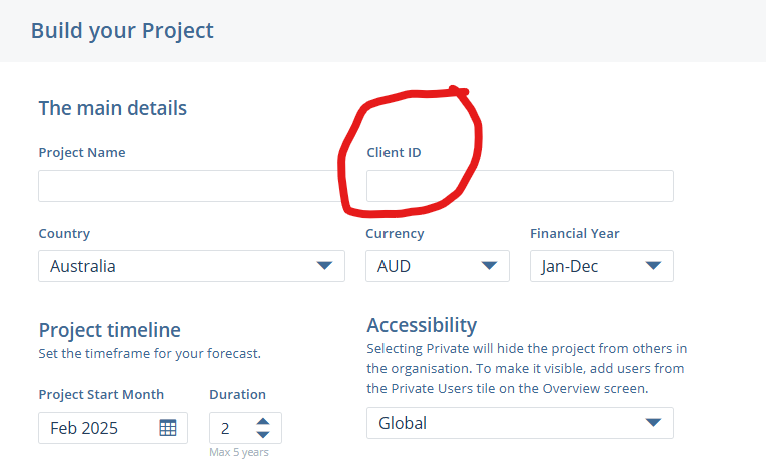Click The main details section heading
This screenshot has height=474, width=766.
[x=112, y=108]
